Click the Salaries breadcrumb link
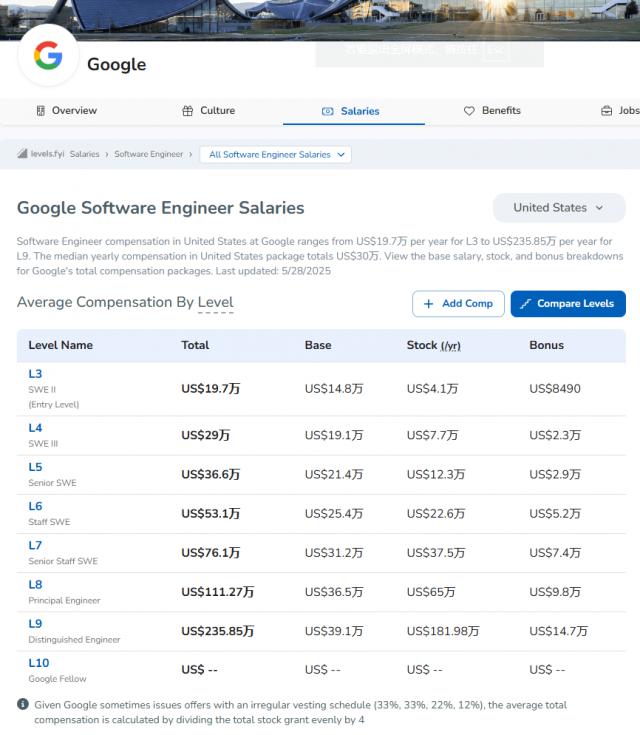The image size is (640, 735). (84, 155)
